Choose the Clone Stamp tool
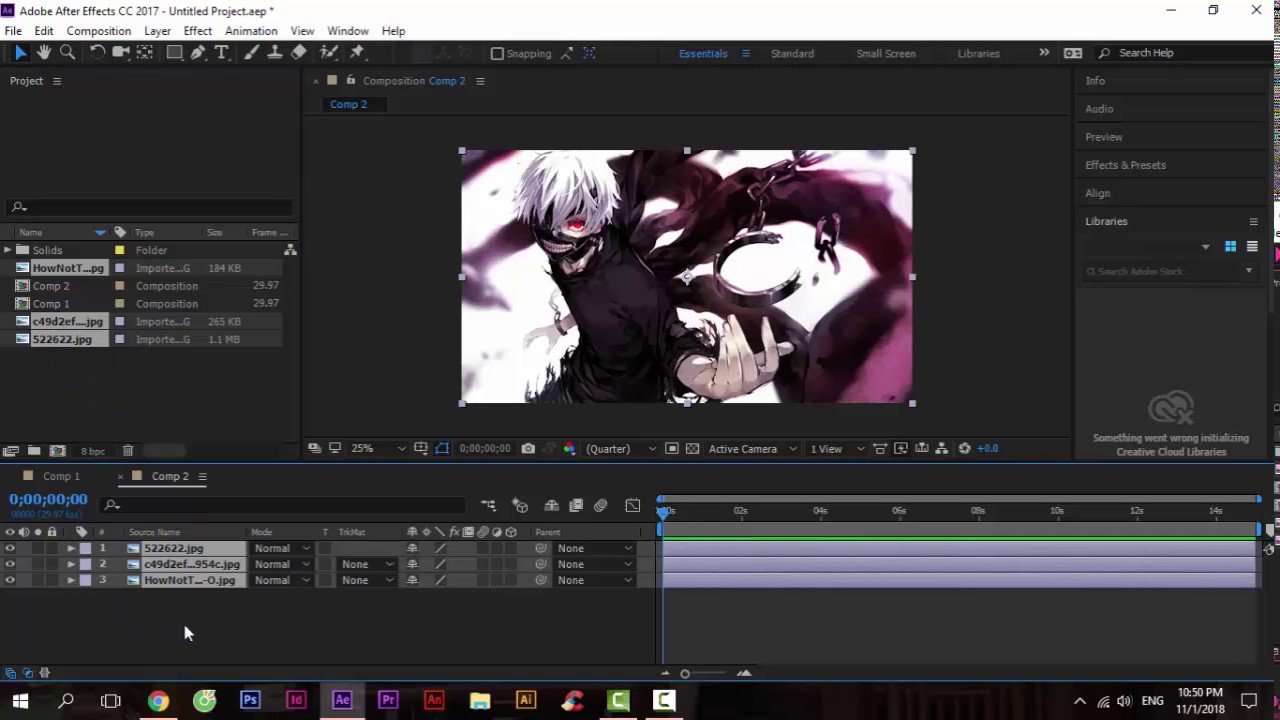Screen dimensions: 1280x720 coord(274,53)
